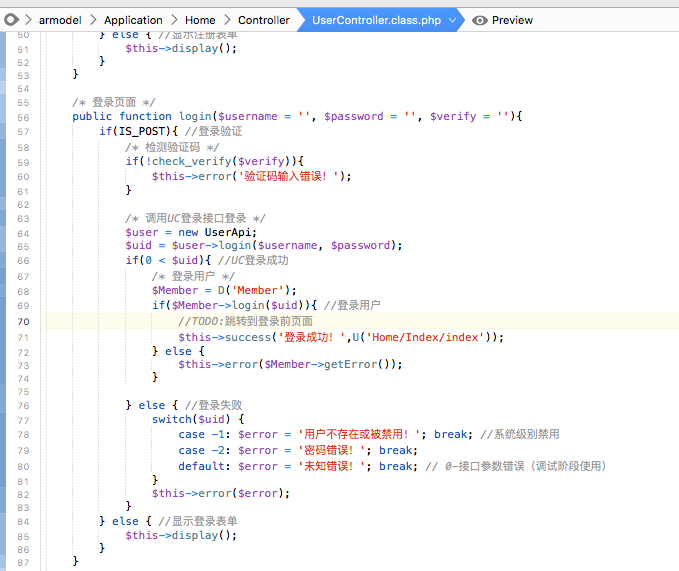
Task: Expand chevron between Application and Home
Action: point(174,20)
